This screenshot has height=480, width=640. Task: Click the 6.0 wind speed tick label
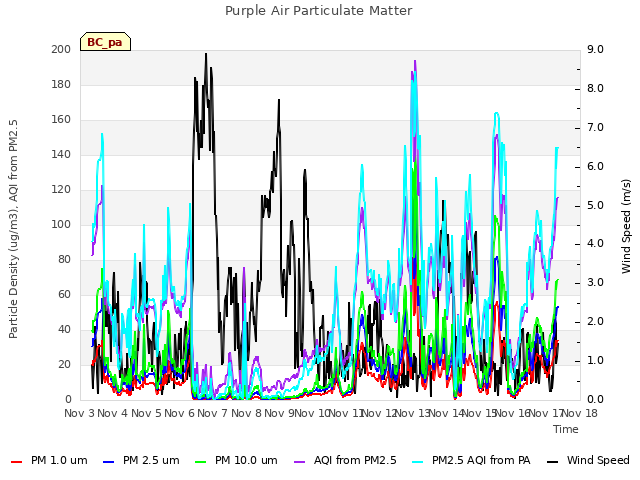tap(595, 167)
